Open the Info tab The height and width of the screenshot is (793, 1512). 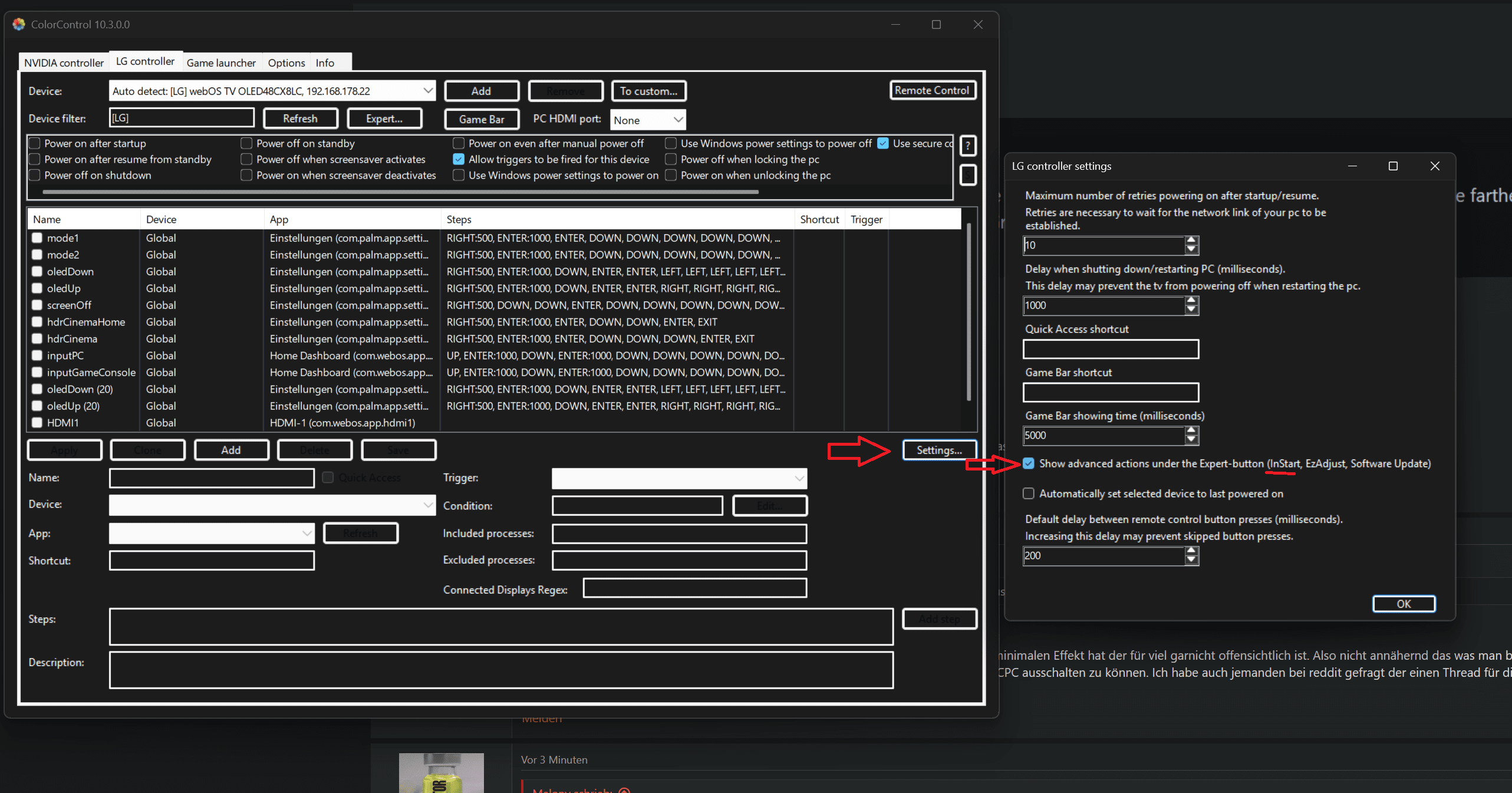(325, 62)
